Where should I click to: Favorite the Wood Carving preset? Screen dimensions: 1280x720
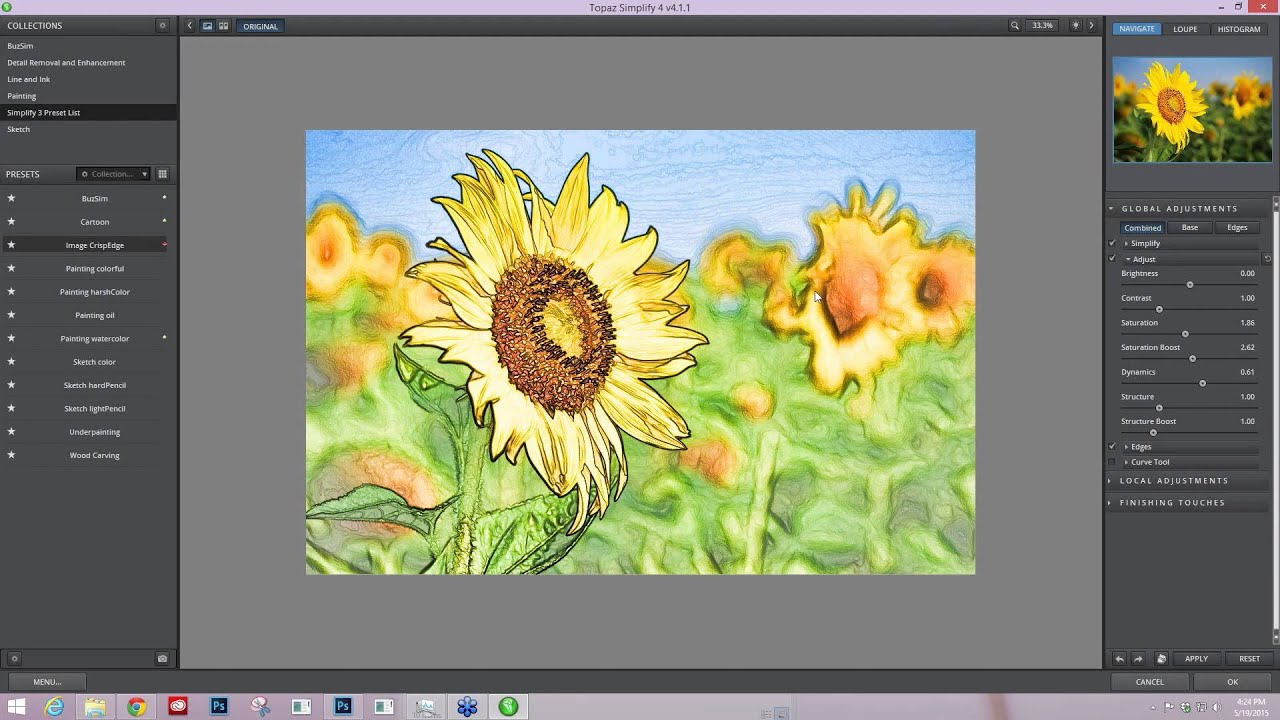(11, 455)
